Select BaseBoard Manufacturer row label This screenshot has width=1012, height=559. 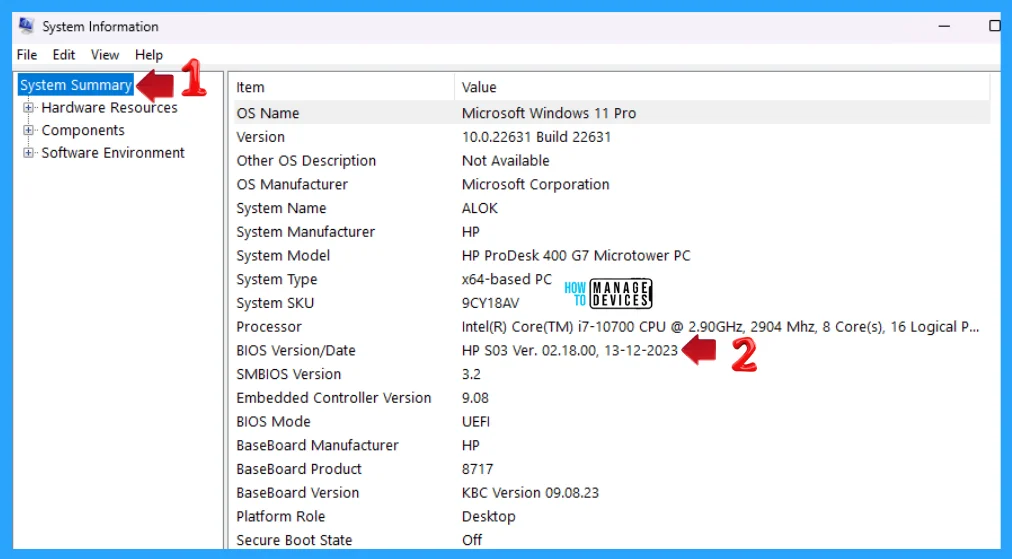pyautogui.click(x=317, y=445)
